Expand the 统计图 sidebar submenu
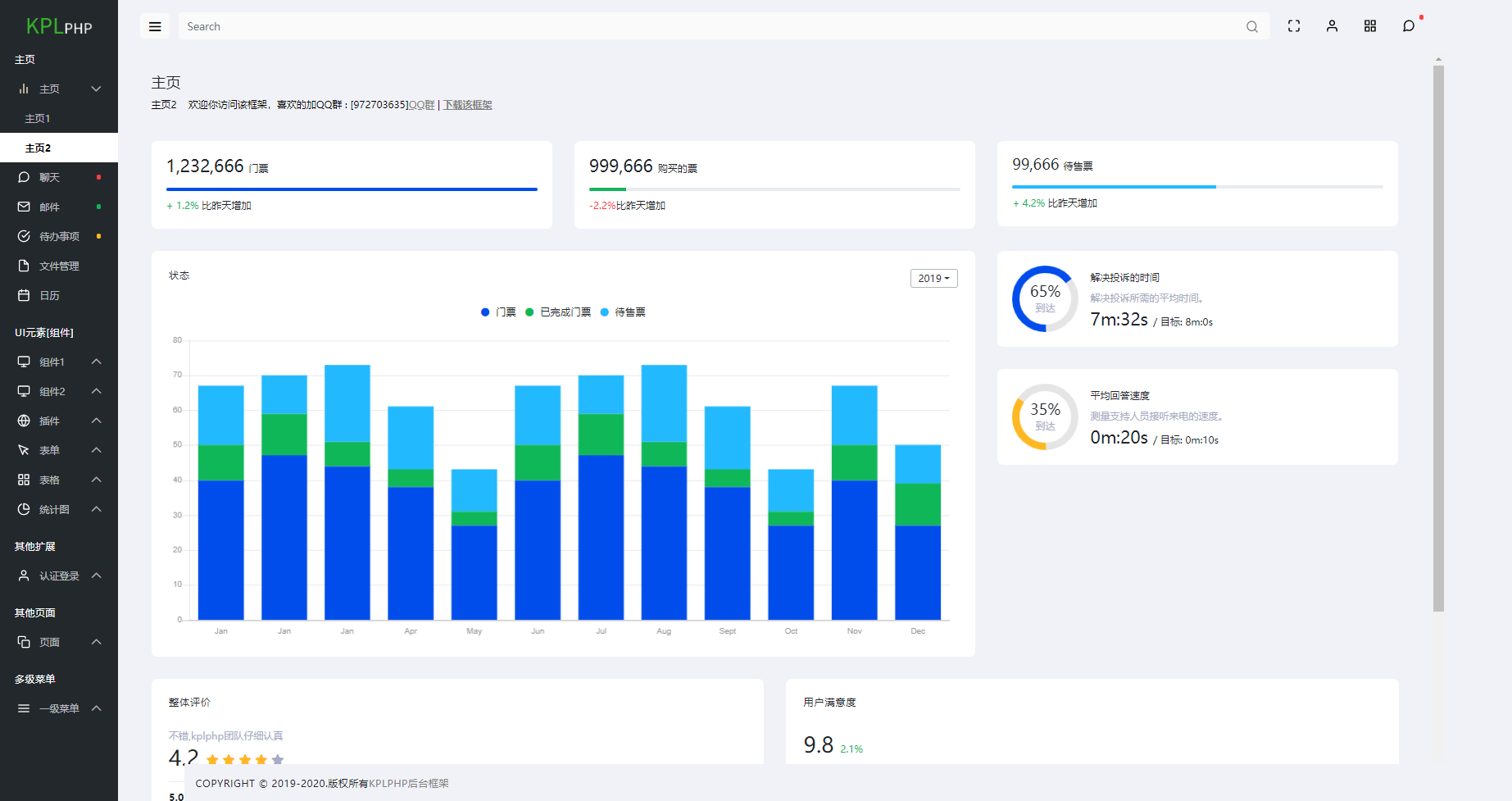 click(54, 509)
